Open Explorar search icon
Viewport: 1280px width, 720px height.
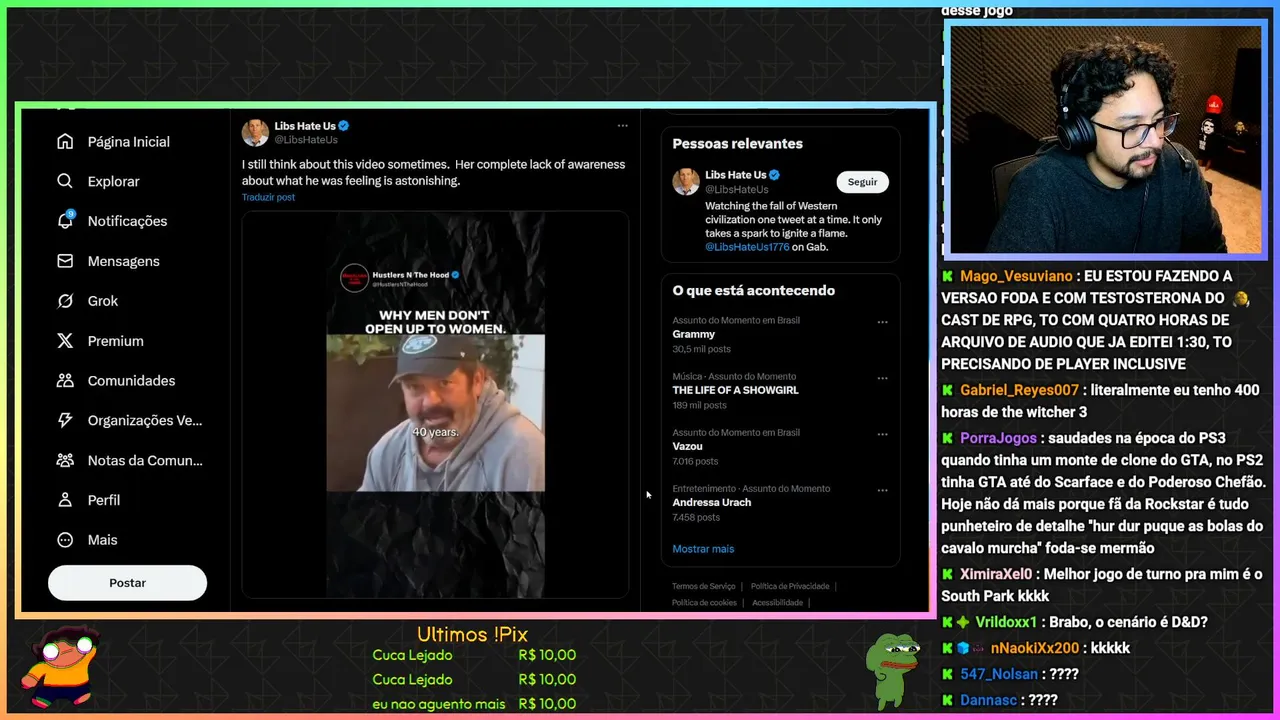[x=65, y=181]
